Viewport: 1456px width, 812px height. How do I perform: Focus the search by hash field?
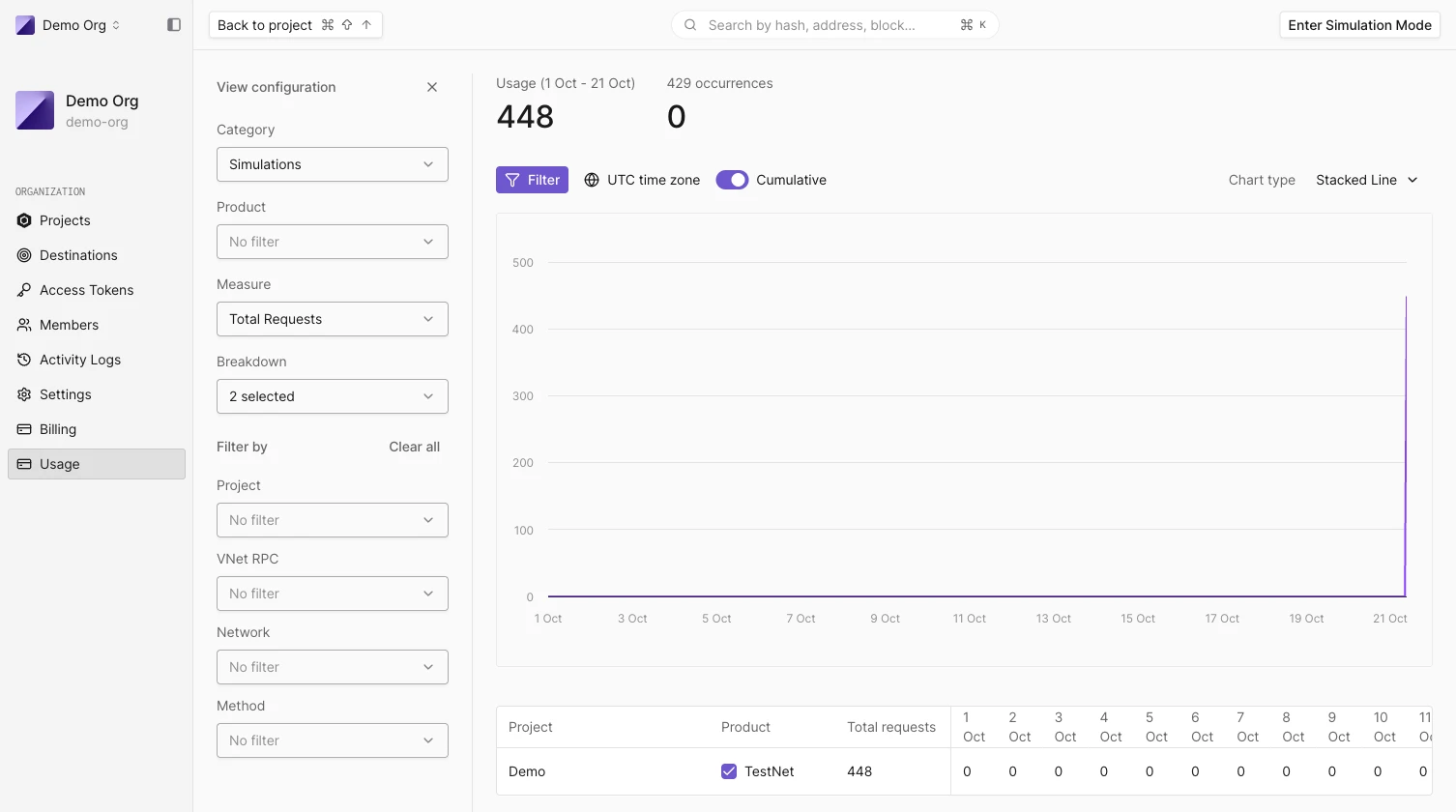click(835, 25)
